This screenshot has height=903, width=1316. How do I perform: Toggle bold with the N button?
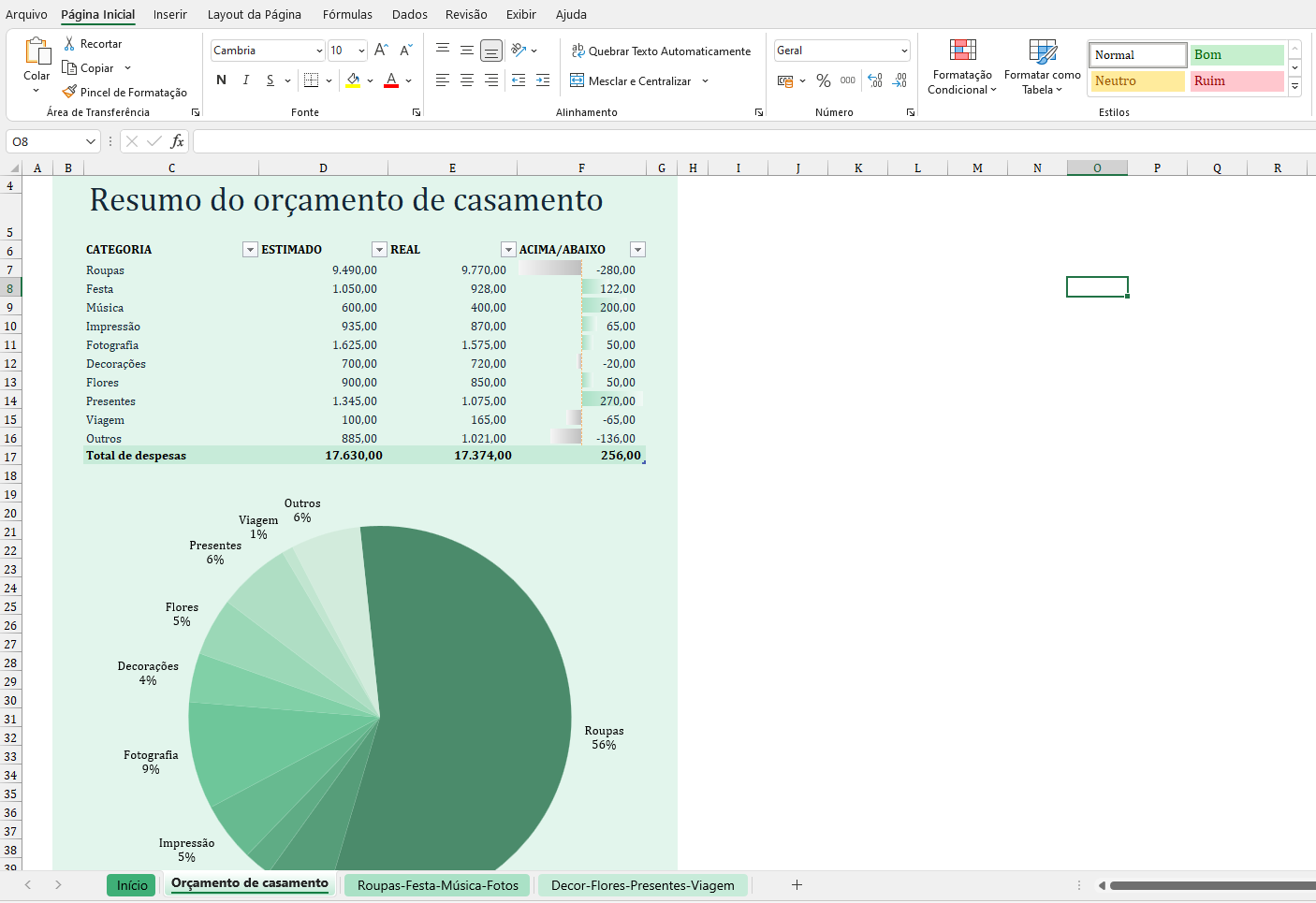point(221,80)
